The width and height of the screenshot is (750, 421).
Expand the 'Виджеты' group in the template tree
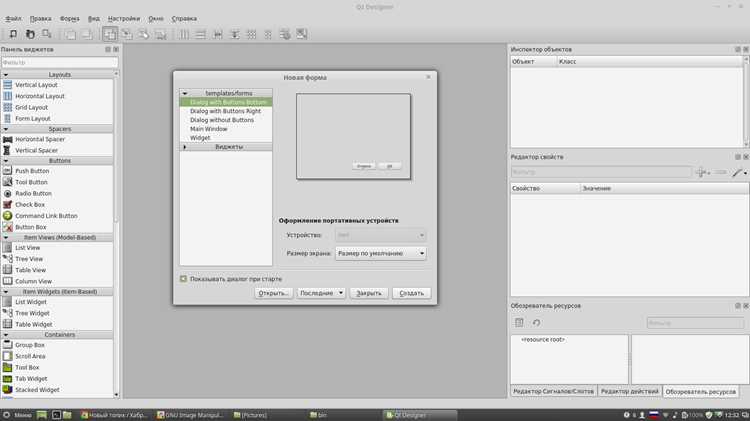[185, 147]
